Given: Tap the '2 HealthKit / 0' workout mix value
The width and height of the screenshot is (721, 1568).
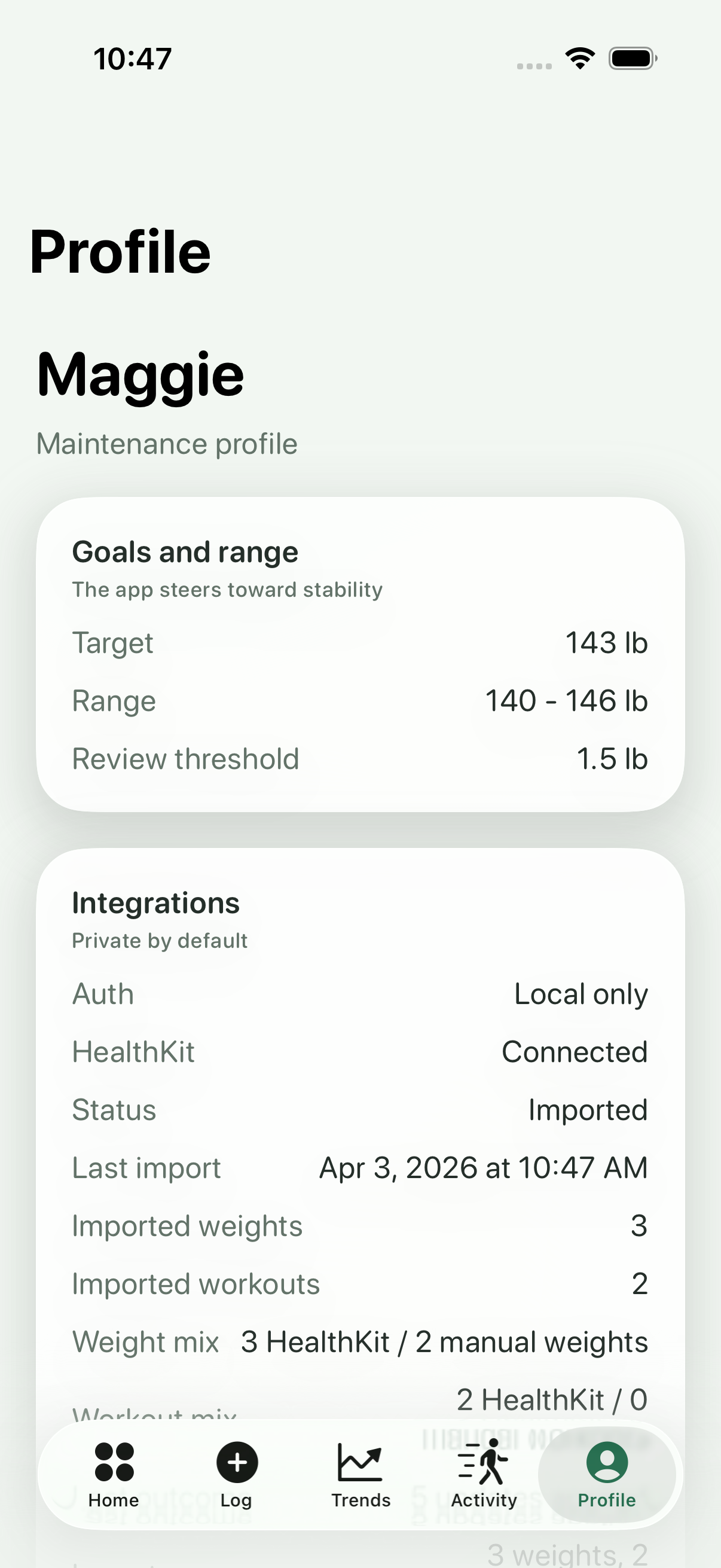Looking at the screenshot, I should (552, 1399).
